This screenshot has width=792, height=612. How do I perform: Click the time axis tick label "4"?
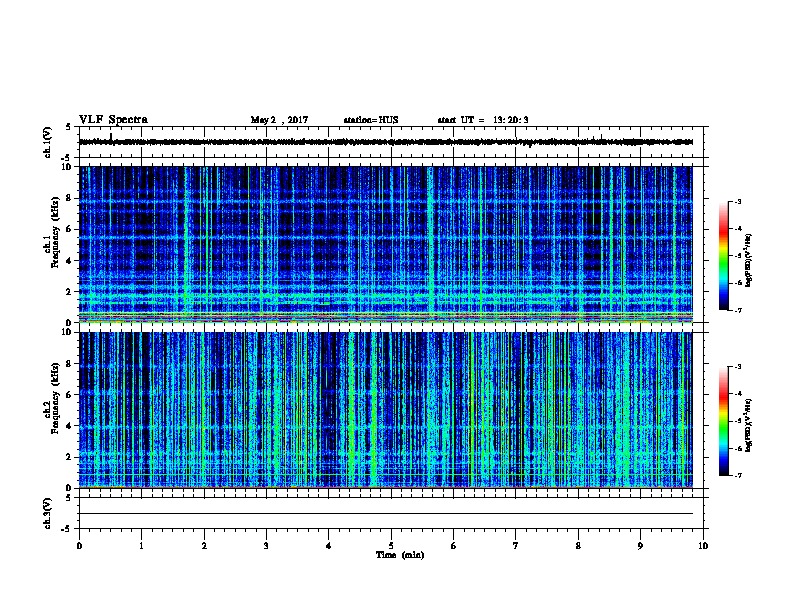(x=329, y=545)
